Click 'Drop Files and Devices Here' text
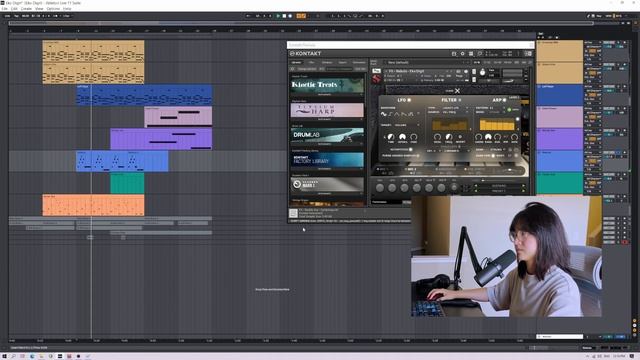The height and width of the screenshot is (360, 640). [272, 289]
